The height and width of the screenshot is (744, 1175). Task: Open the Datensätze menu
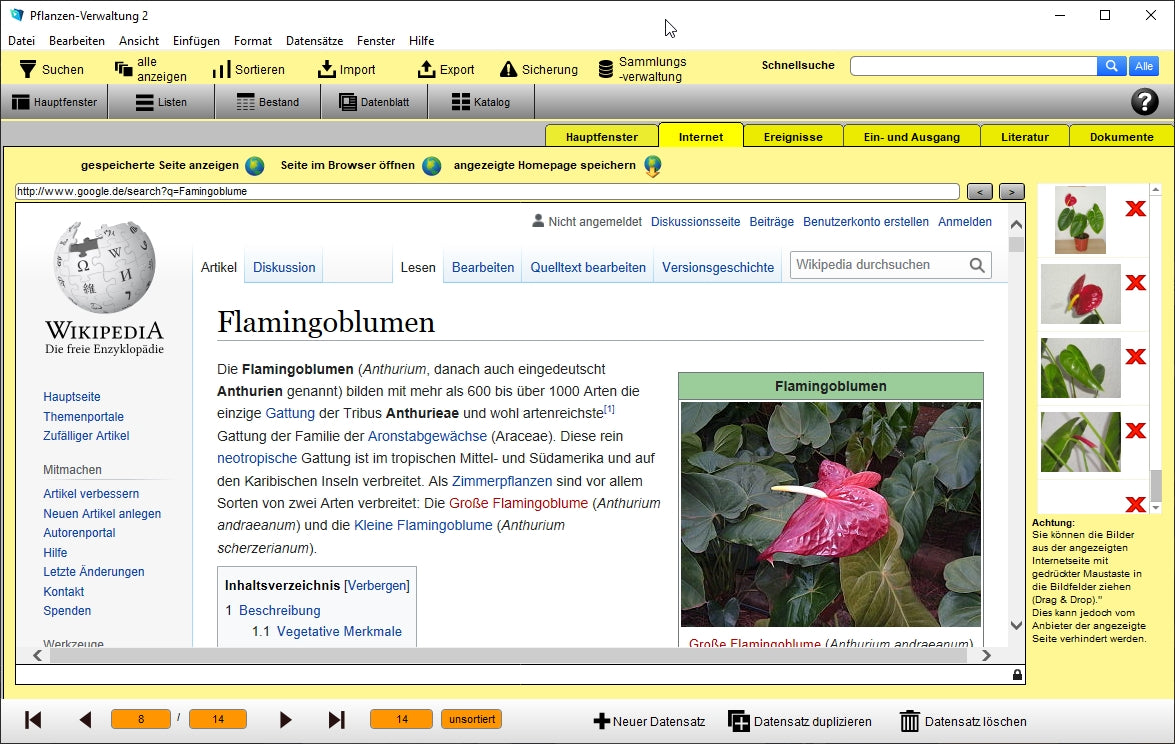pos(314,41)
